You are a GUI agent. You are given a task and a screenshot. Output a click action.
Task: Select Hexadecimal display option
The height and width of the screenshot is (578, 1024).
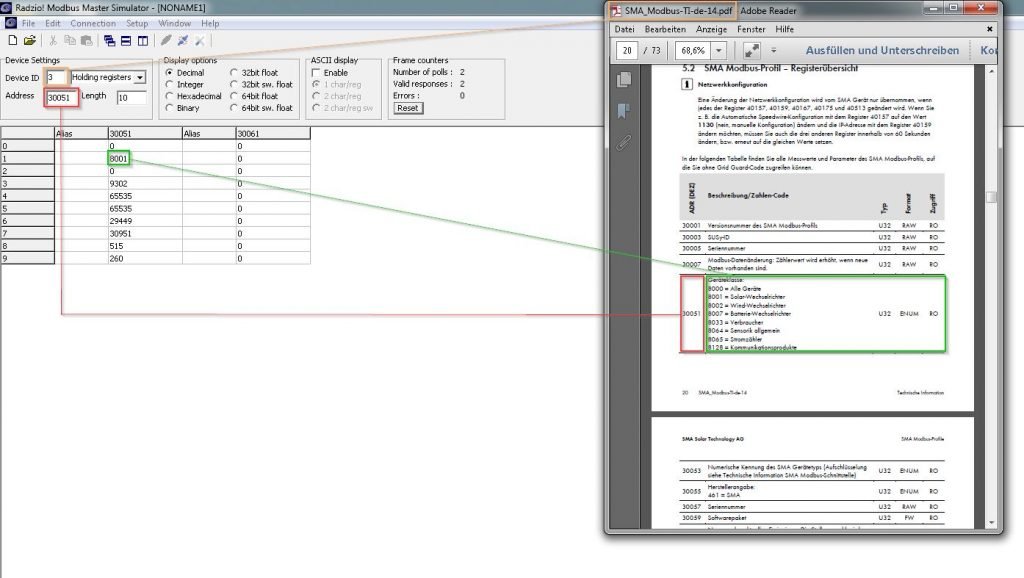[193, 96]
